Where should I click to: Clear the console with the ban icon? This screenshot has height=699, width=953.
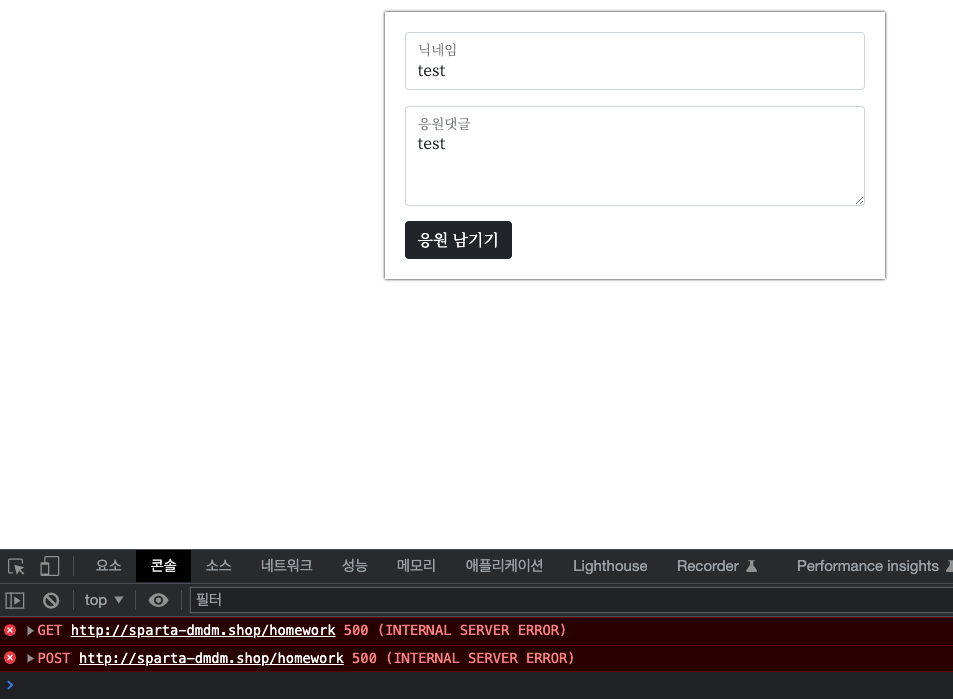point(51,601)
